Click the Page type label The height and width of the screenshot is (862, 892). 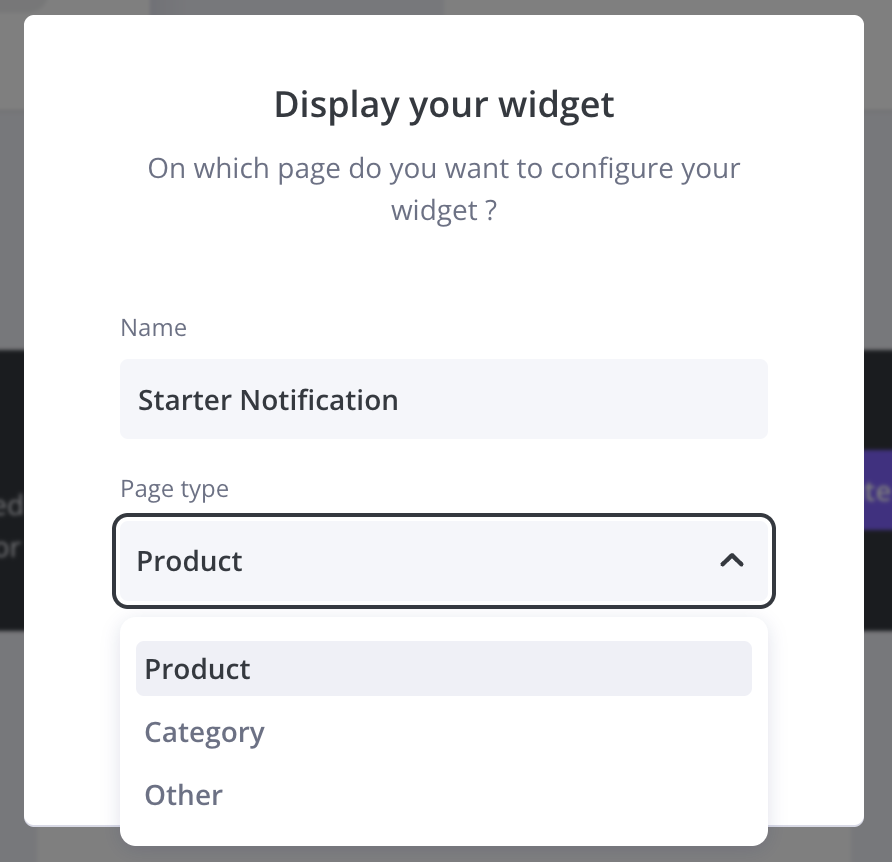tap(174, 489)
